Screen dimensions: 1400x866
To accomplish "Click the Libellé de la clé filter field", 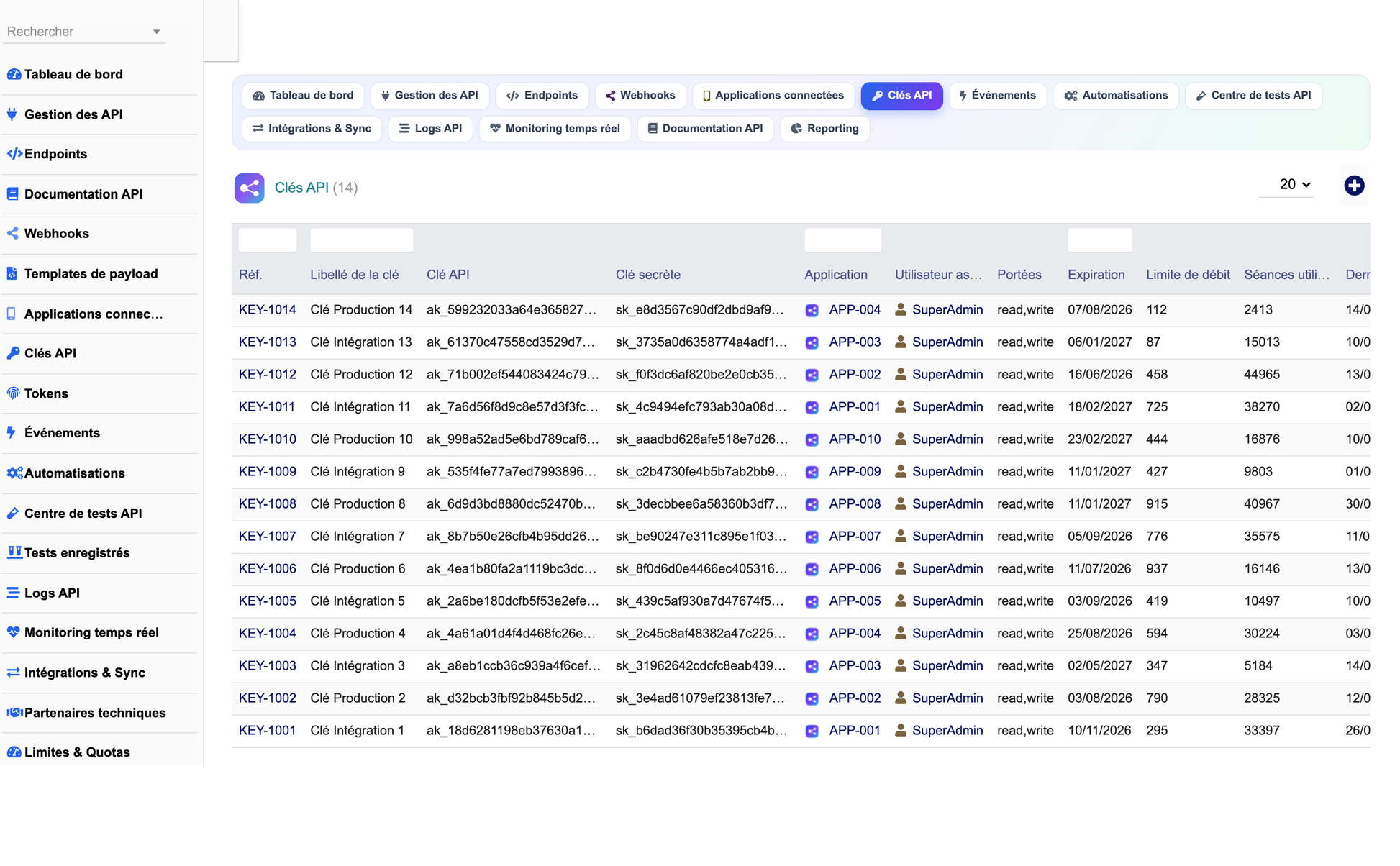I will coord(361,240).
